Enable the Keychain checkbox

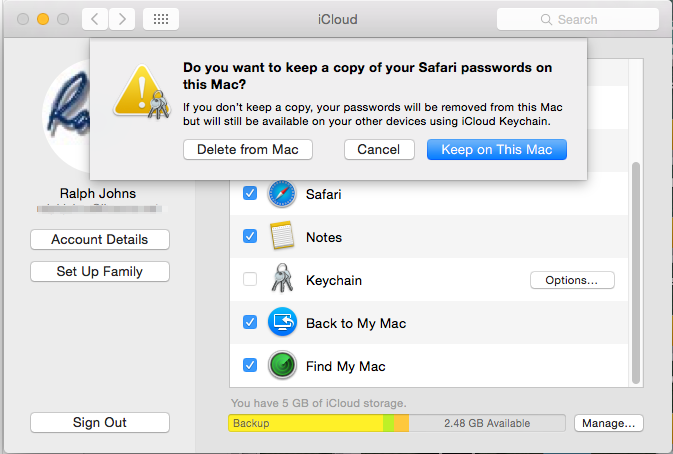pyautogui.click(x=250, y=280)
